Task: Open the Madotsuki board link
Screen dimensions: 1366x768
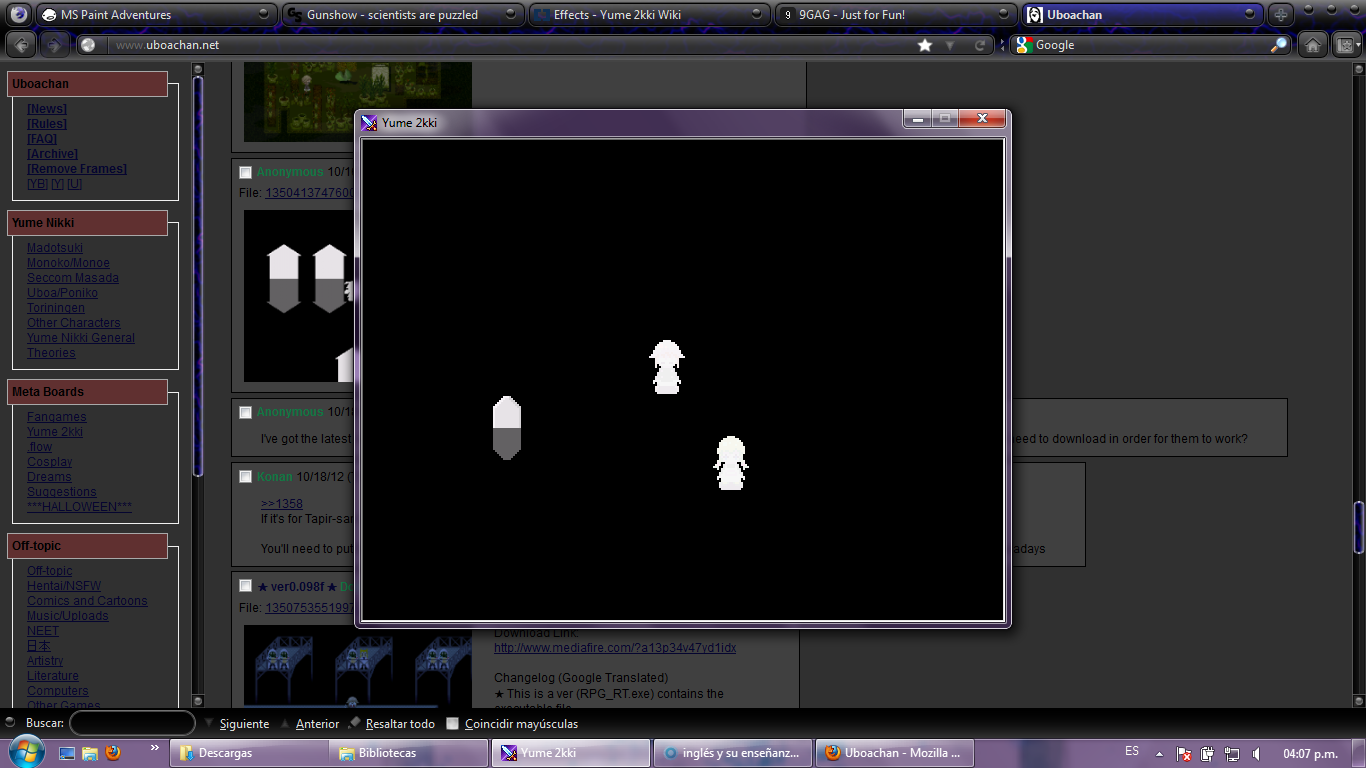Action: (x=55, y=248)
